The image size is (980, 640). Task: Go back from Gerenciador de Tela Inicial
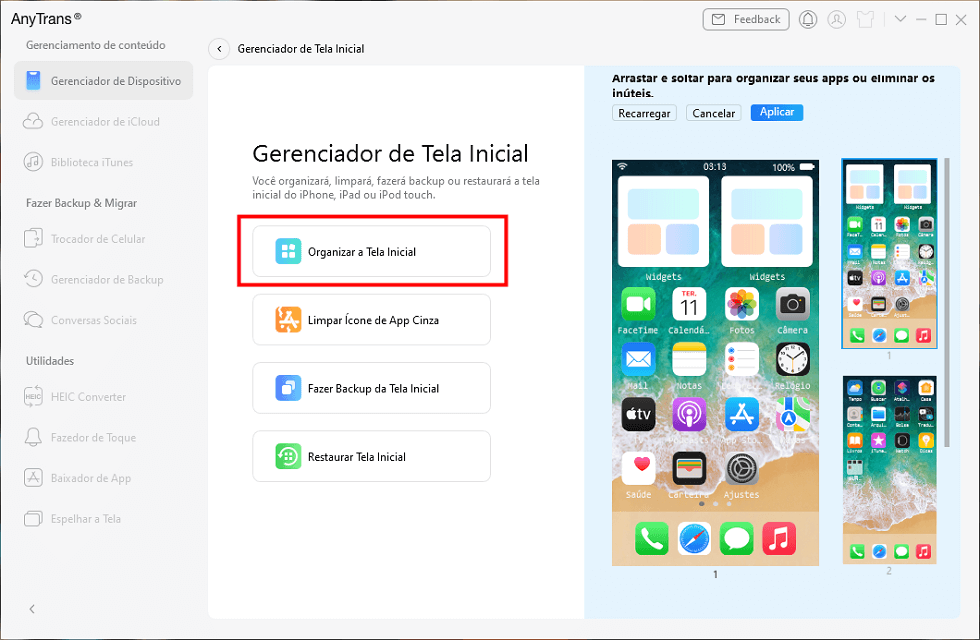pyautogui.click(x=219, y=49)
